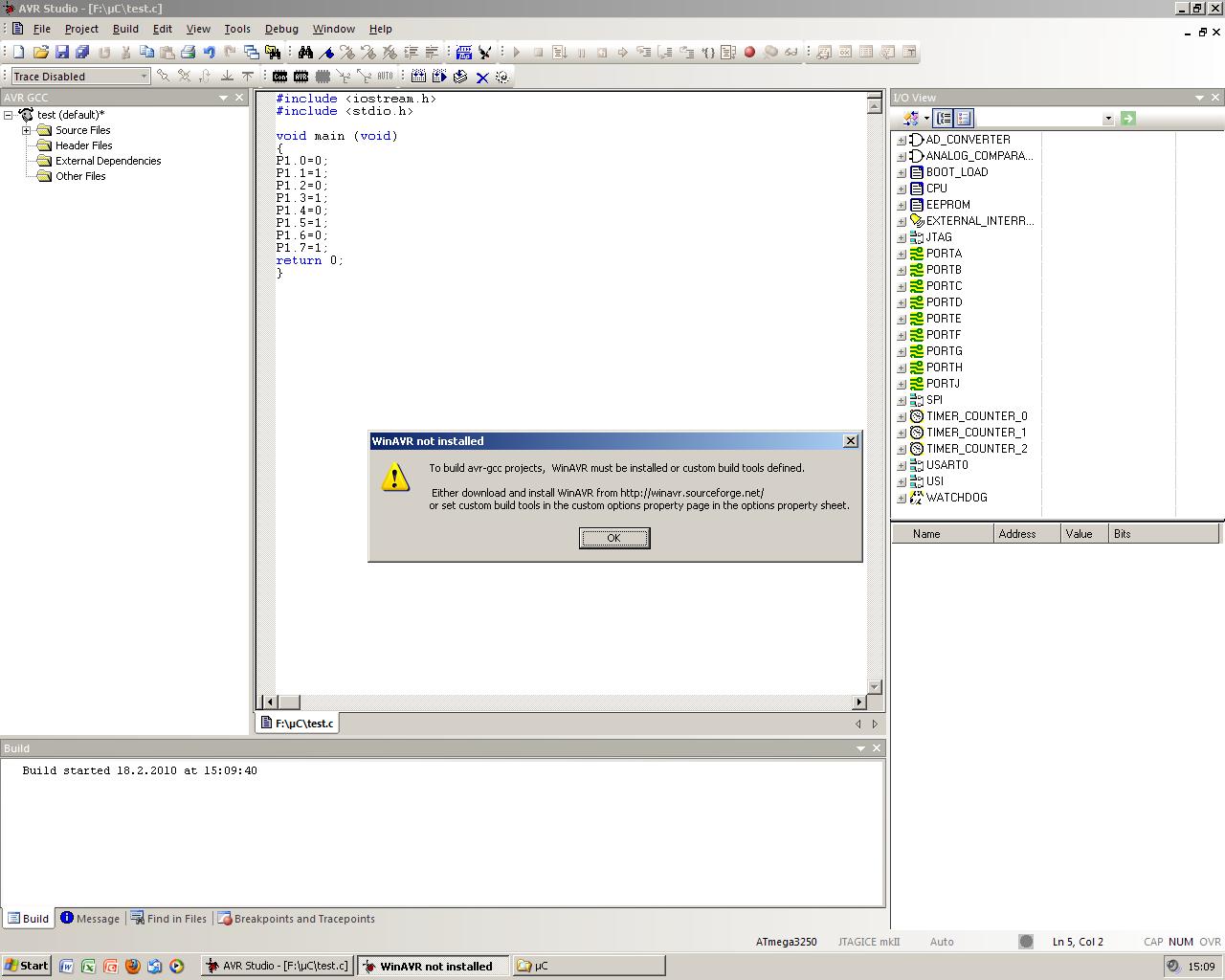Screen dimensions: 1225x980
Task: Open the Build panel dropdown arrow
Action: click(x=860, y=748)
